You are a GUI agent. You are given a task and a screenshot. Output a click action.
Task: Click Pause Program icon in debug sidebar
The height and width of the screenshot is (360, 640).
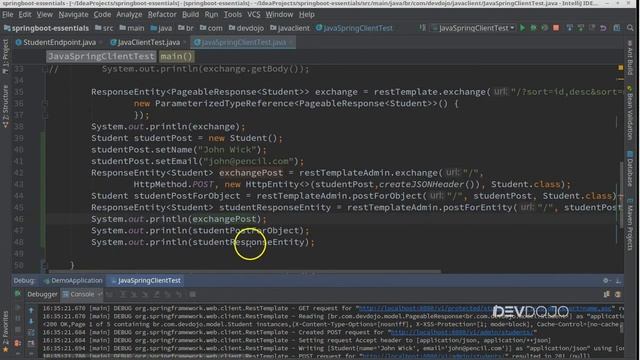pos(18,318)
